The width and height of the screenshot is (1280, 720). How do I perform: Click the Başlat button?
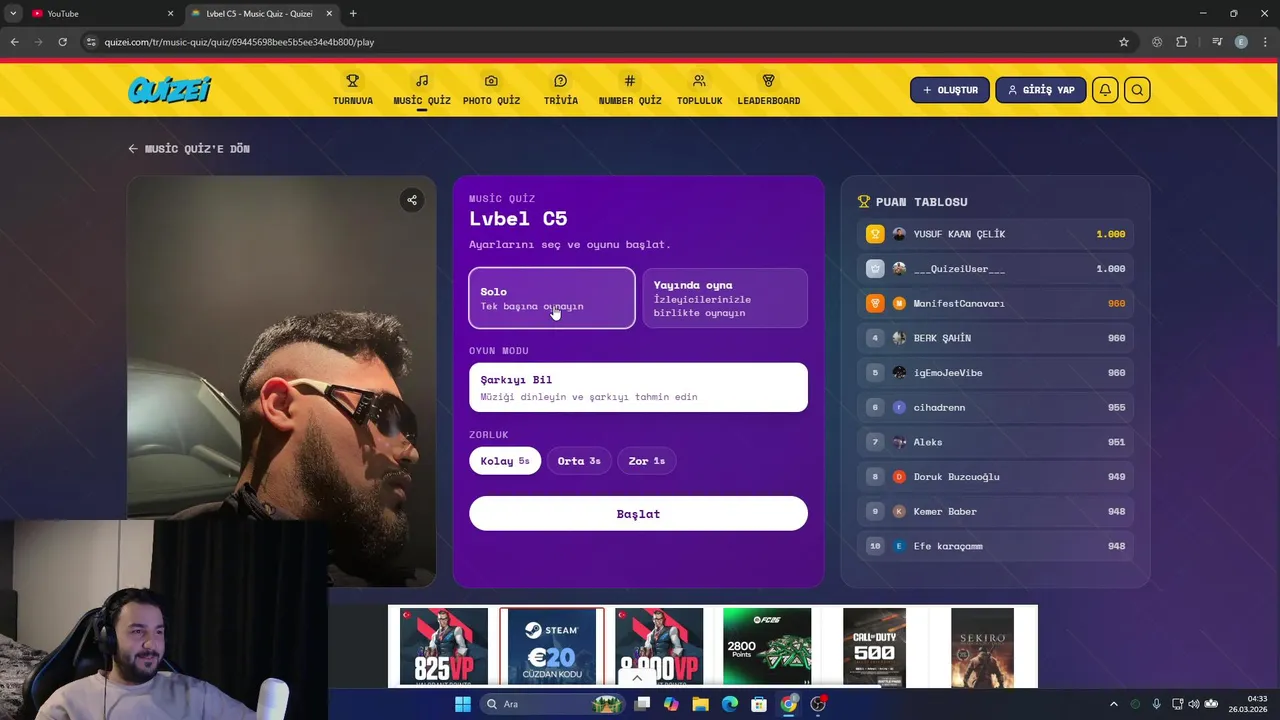point(638,514)
